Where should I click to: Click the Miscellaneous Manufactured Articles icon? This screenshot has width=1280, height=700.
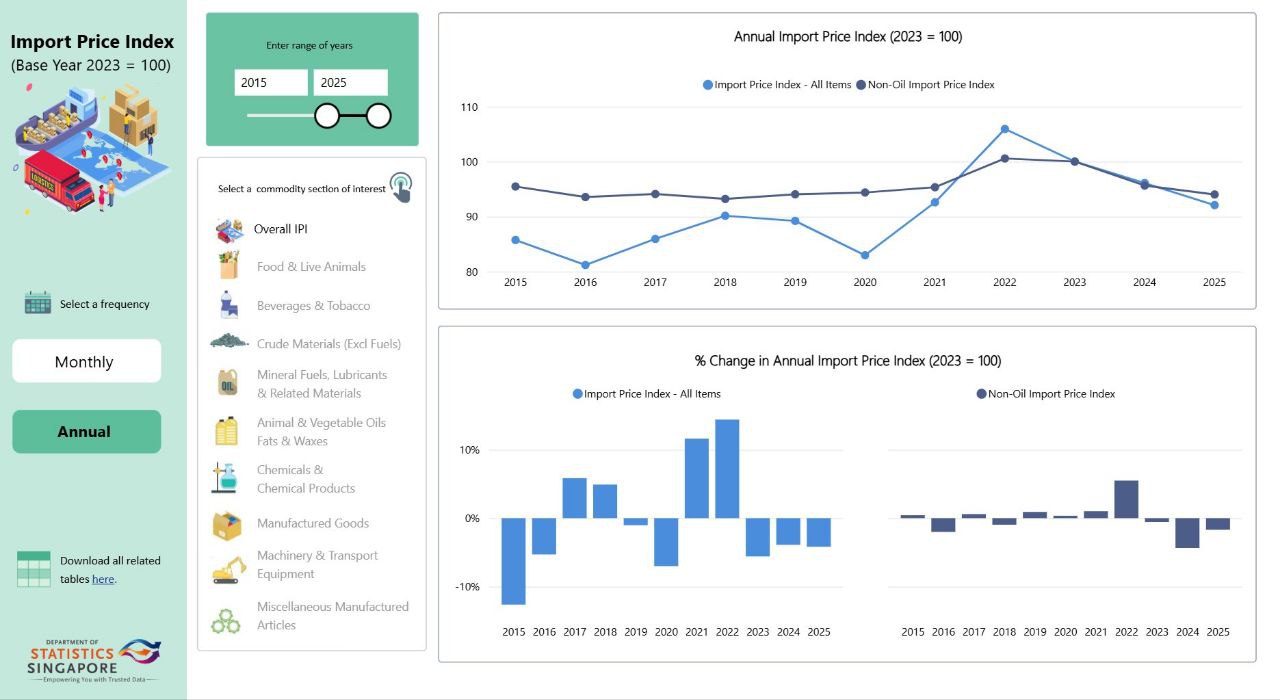pos(226,621)
